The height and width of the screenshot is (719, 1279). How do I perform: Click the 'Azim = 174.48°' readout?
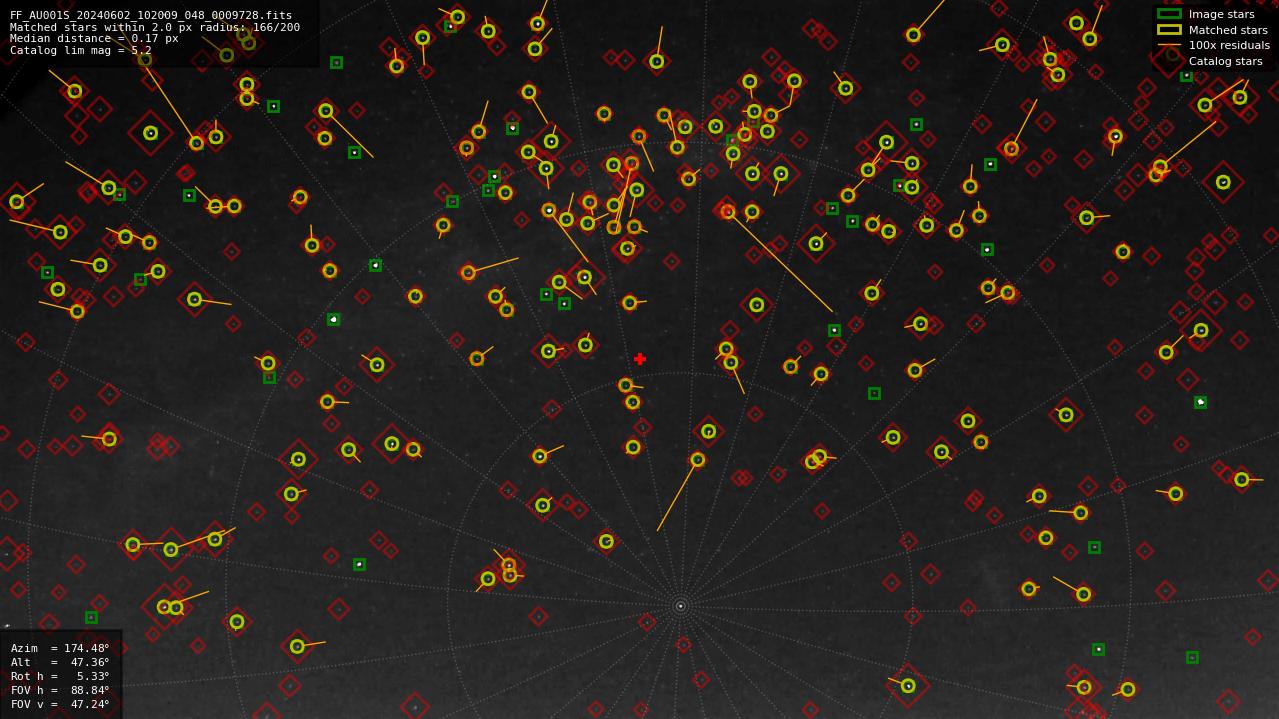(x=60, y=648)
